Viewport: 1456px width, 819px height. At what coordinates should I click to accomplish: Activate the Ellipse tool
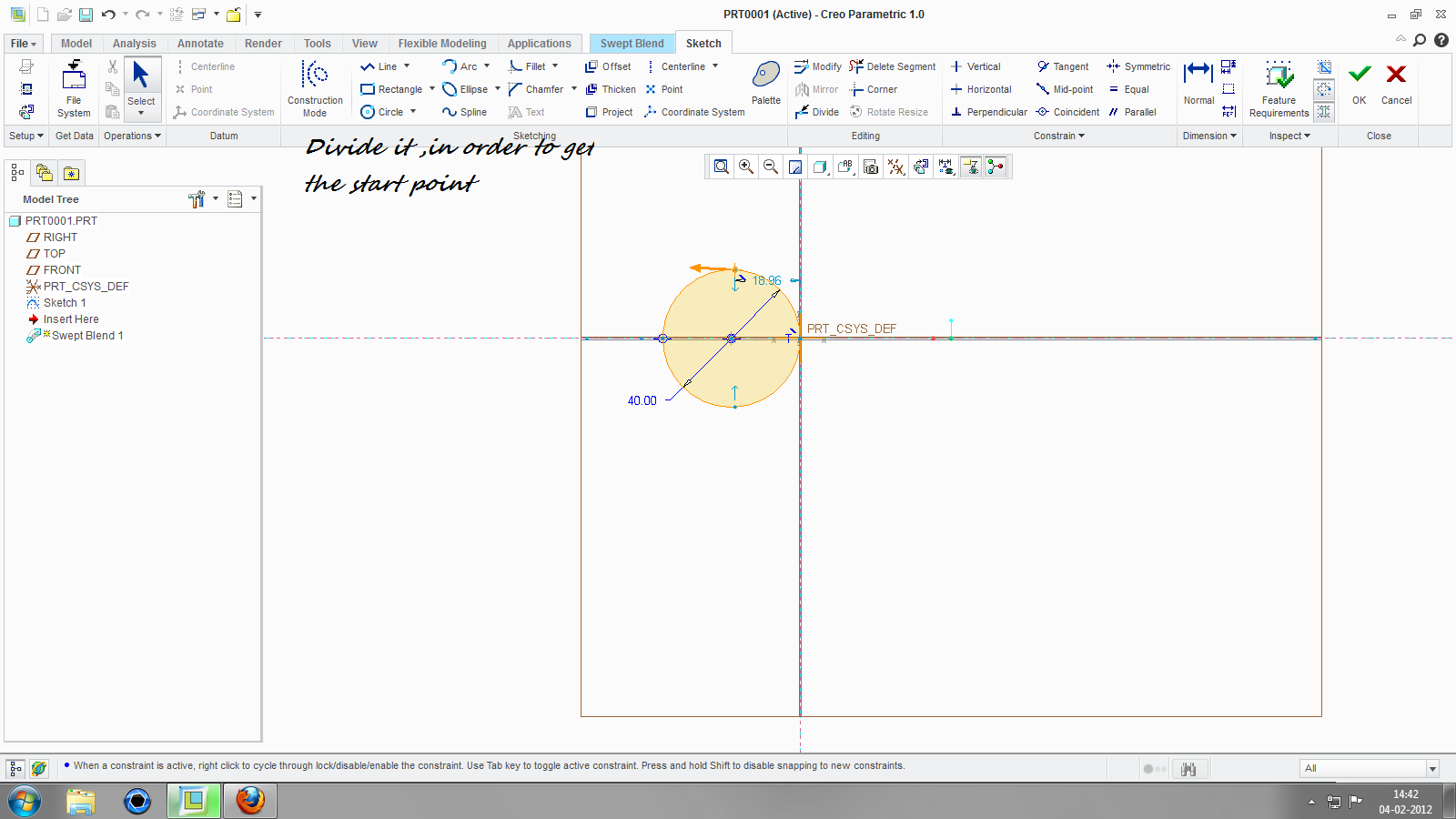[x=465, y=89]
